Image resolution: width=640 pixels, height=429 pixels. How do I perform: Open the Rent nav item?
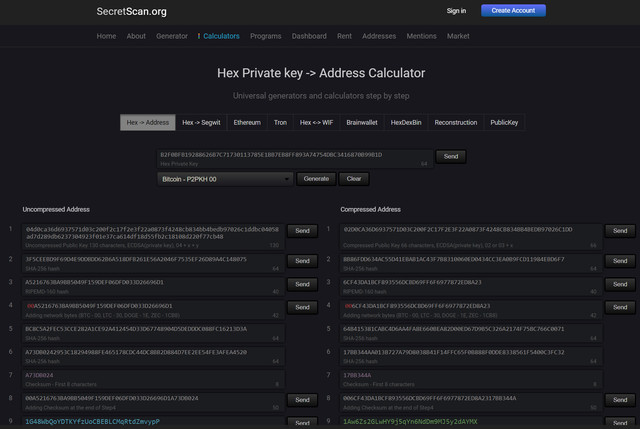click(344, 36)
